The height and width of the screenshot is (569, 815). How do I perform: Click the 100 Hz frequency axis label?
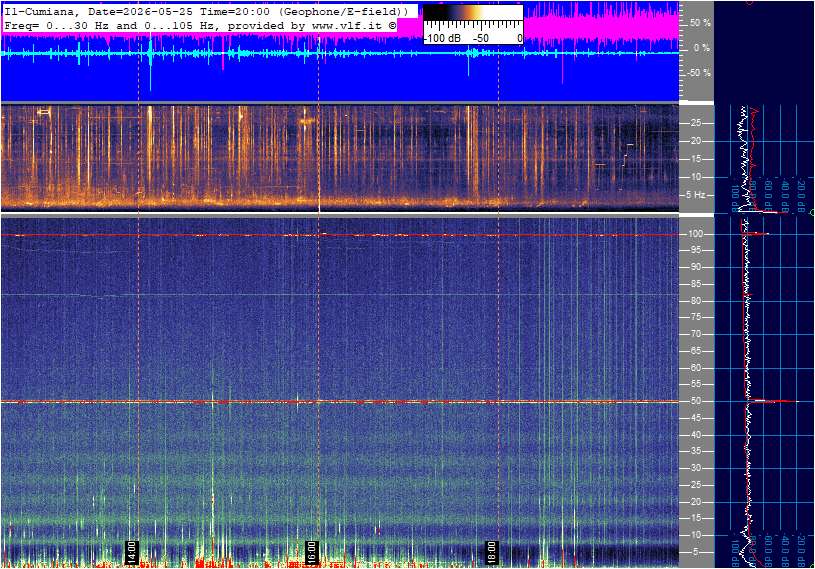pos(695,234)
